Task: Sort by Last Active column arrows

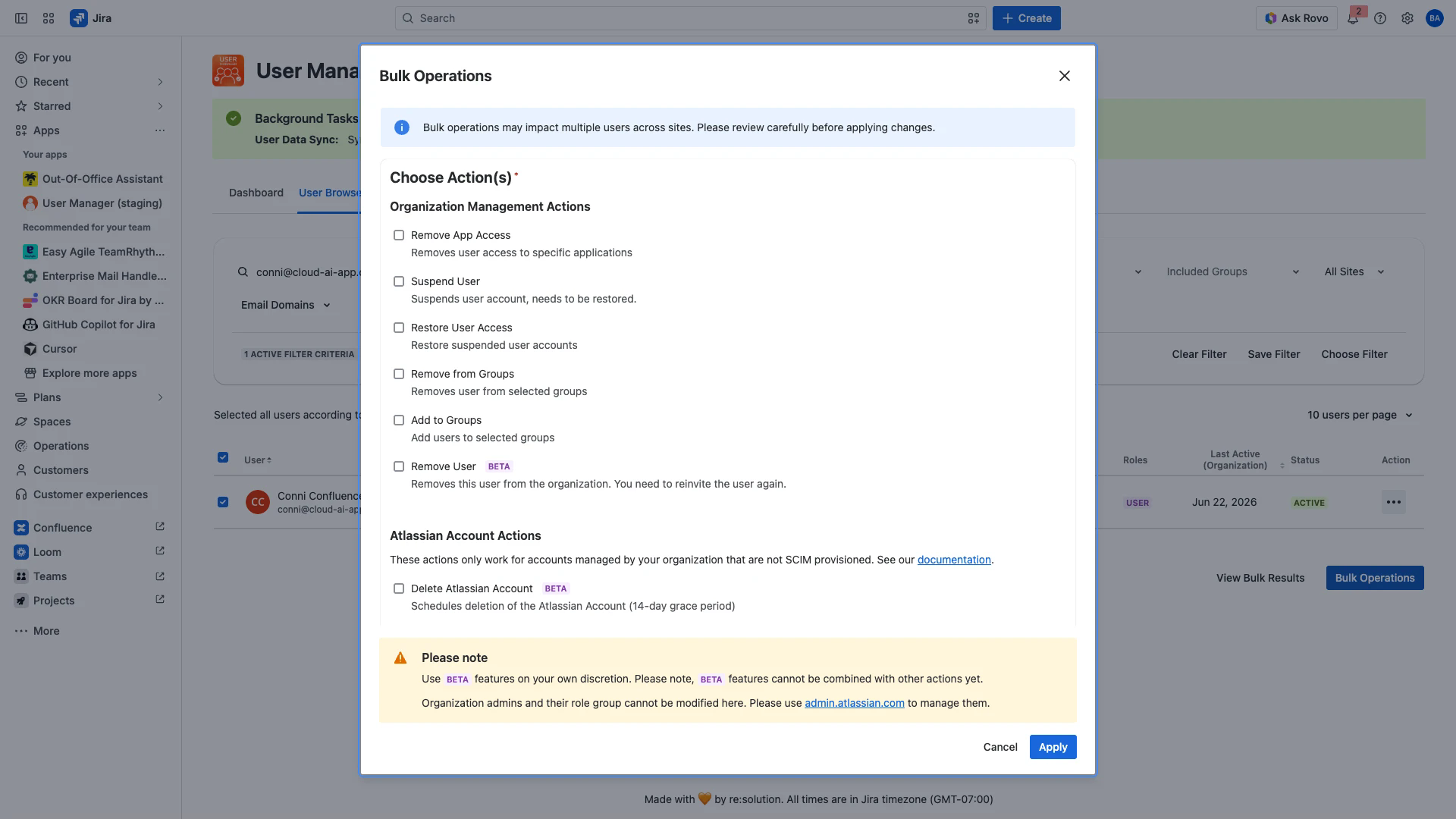Action: (x=1282, y=465)
